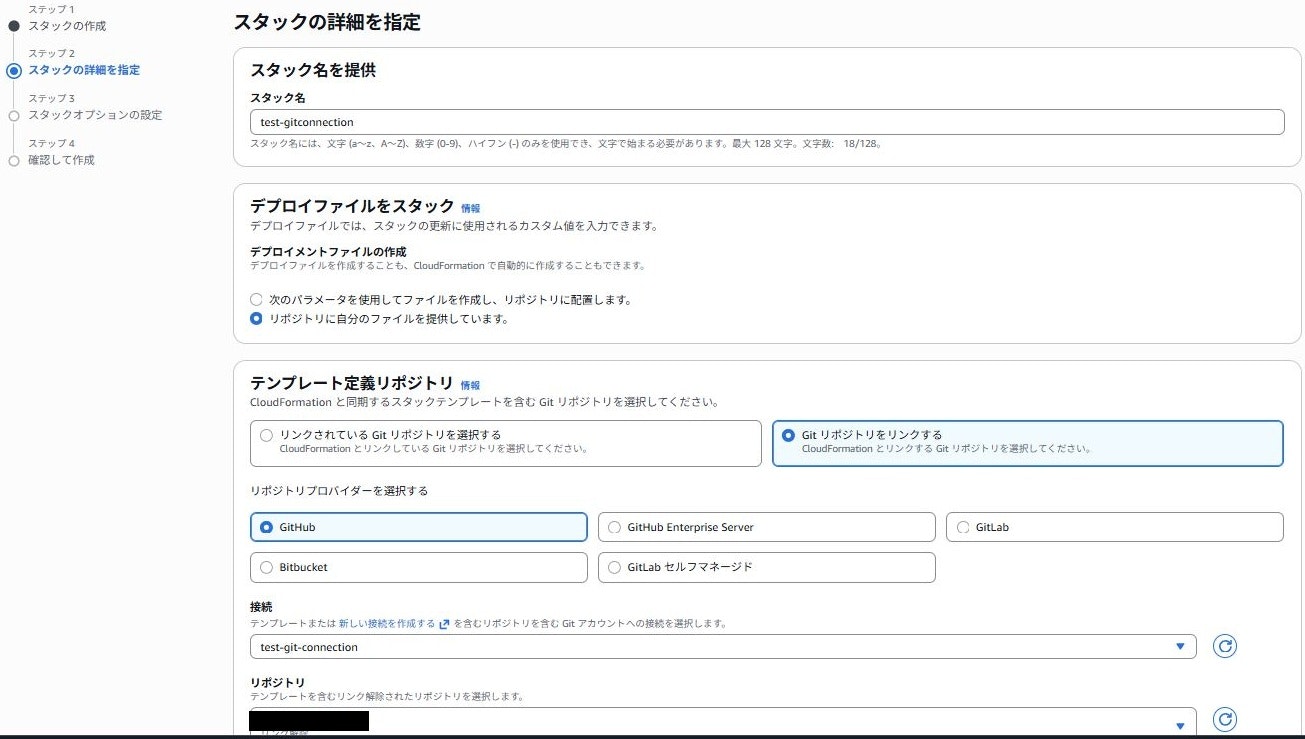Click the 'スタックの詳細を指定' page heading

(327, 22)
